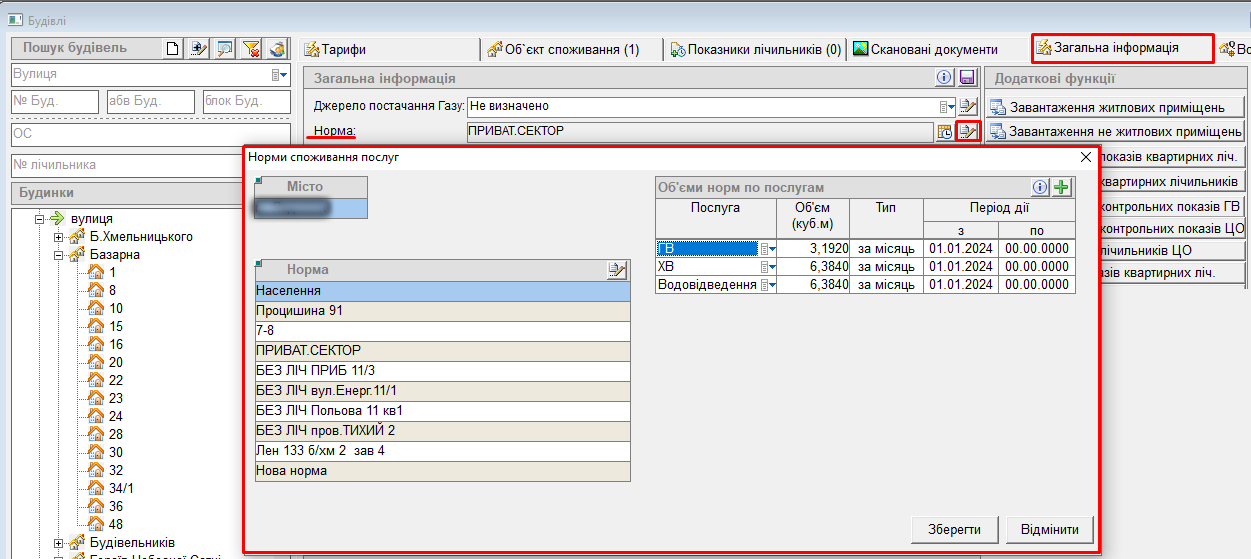Open the Водовідведення service dropdown
The image size is (1251, 559).
point(767,285)
